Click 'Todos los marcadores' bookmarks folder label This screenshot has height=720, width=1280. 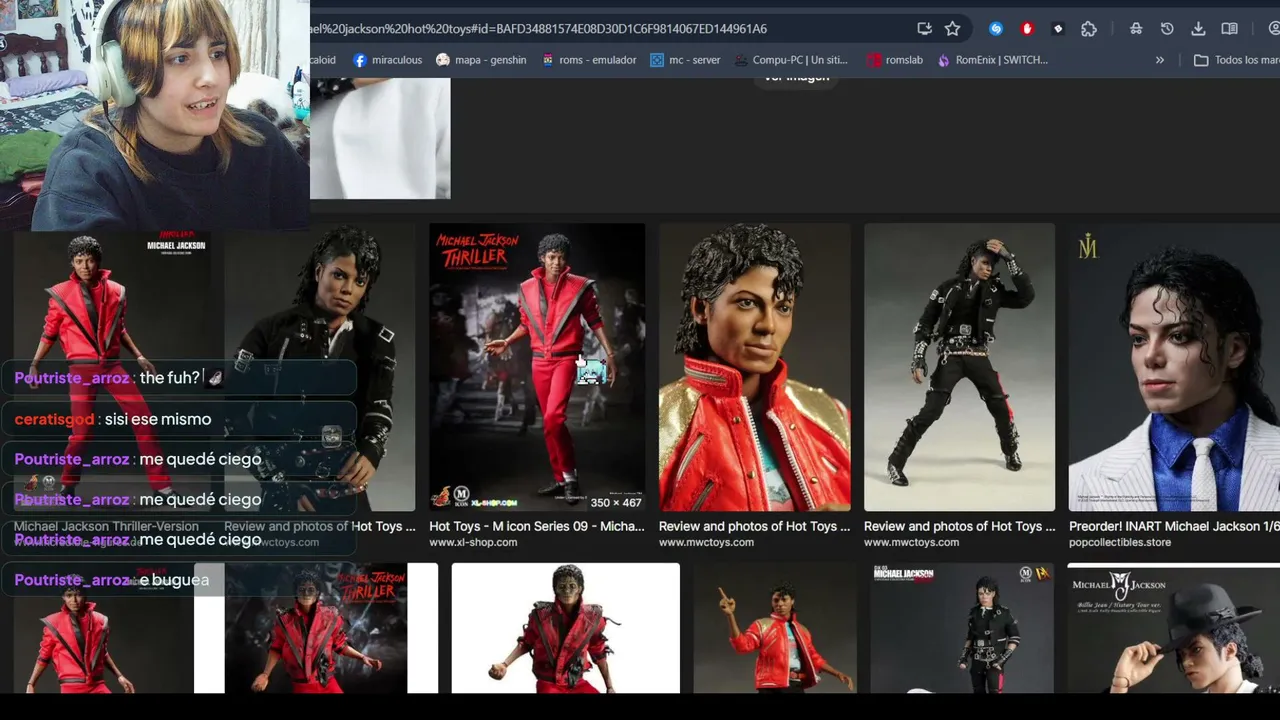coord(1247,60)
